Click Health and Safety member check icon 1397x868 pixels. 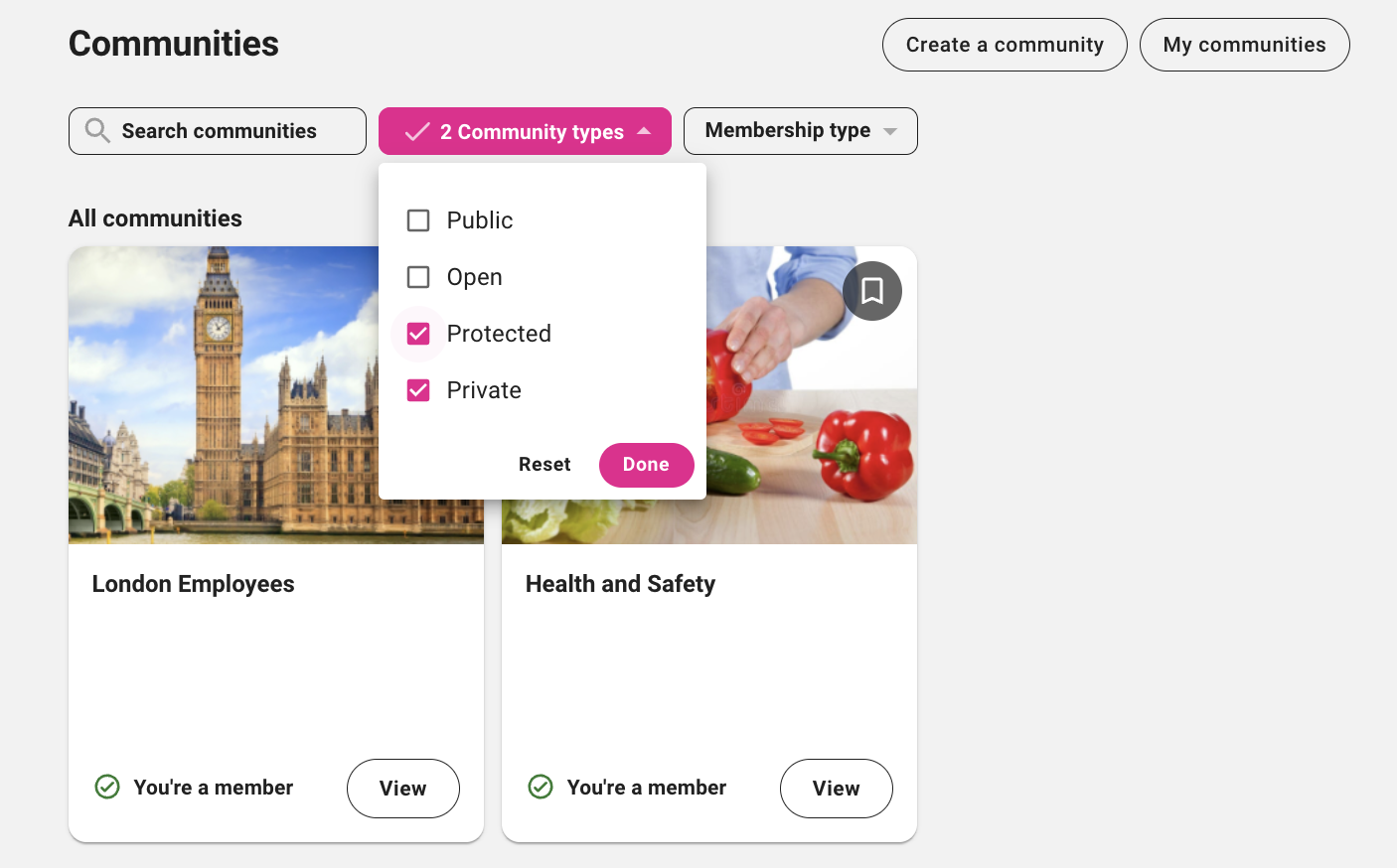(x=541, y=788)
